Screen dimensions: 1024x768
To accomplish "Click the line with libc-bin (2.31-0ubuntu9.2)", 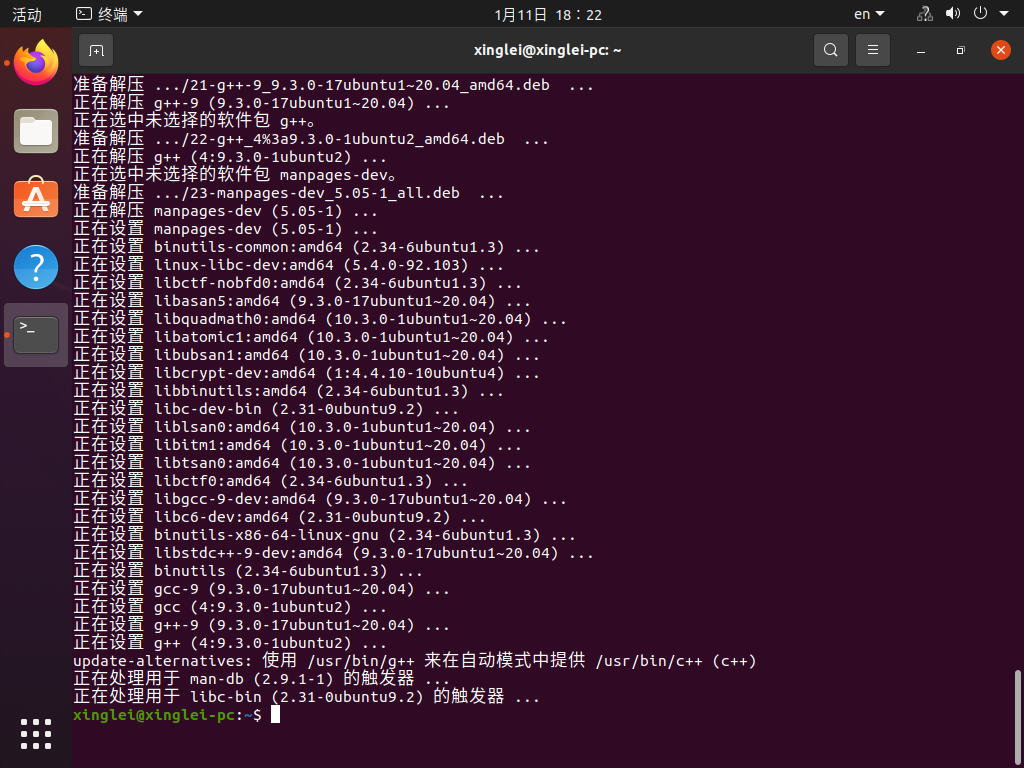I will coord(306,697).
